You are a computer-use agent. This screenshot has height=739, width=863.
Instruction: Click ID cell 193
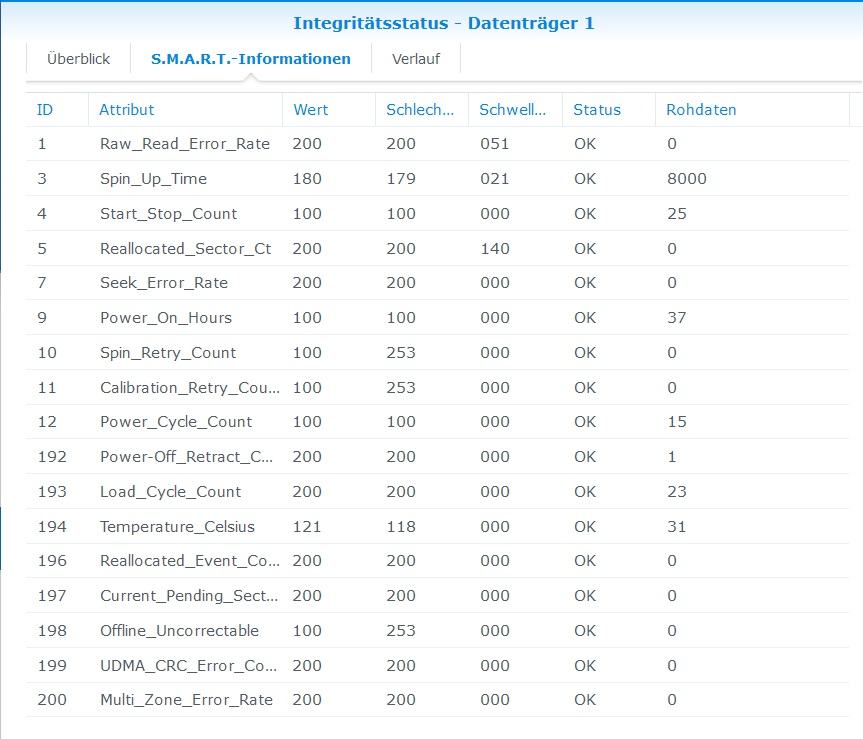point(52,492)
